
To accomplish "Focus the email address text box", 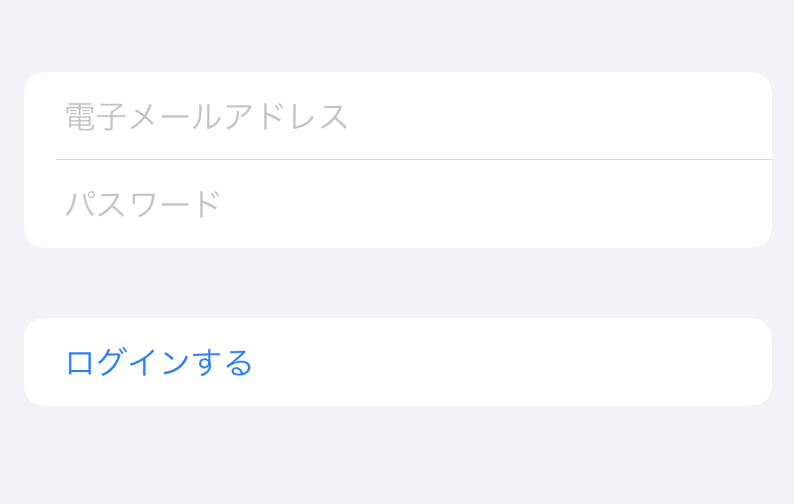I will (398, 116).
